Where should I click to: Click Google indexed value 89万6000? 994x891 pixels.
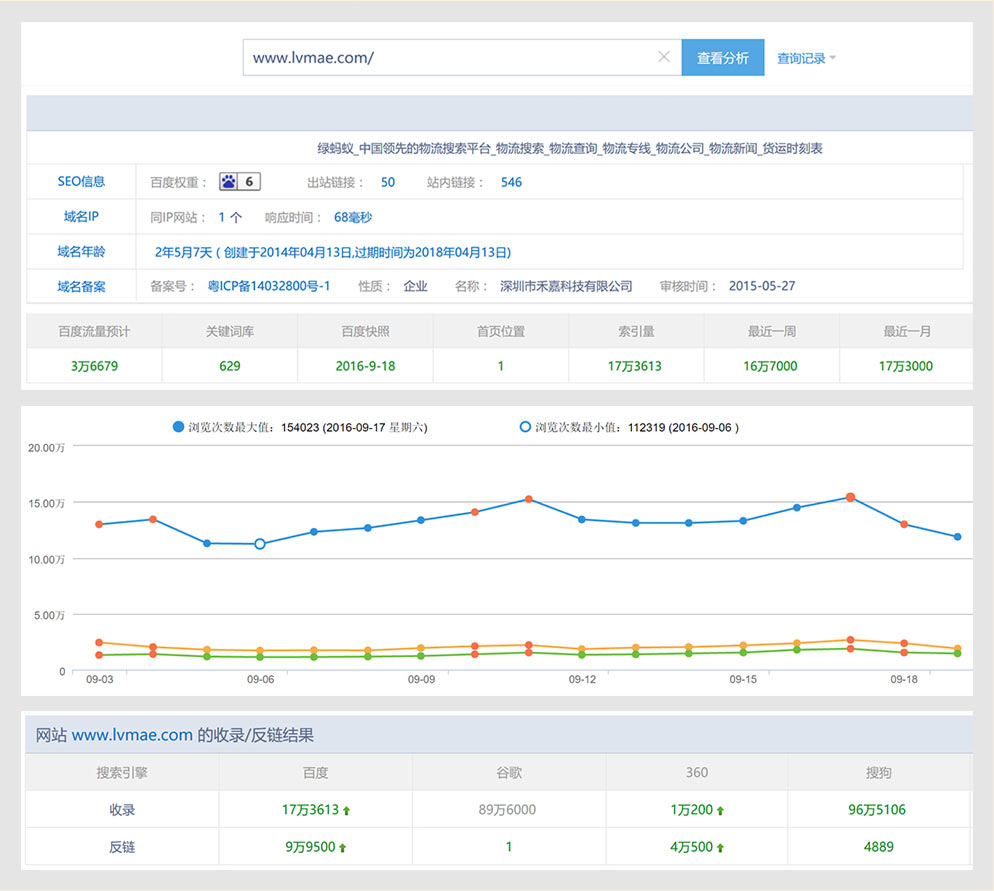(507, 810)
